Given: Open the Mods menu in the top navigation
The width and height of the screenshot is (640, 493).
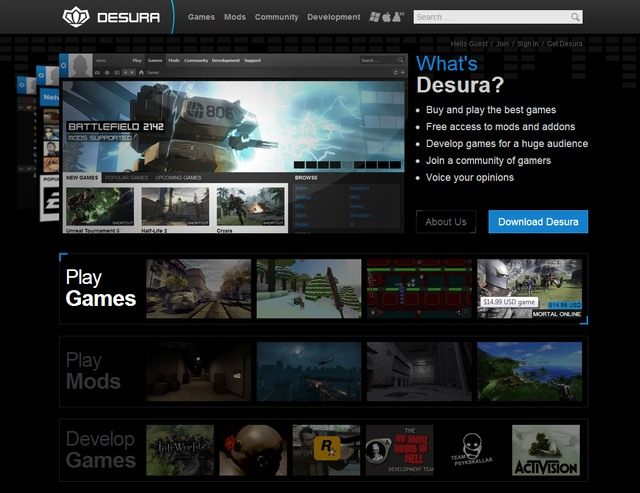Looking at the screenshot, I should (x=234, y=17).
